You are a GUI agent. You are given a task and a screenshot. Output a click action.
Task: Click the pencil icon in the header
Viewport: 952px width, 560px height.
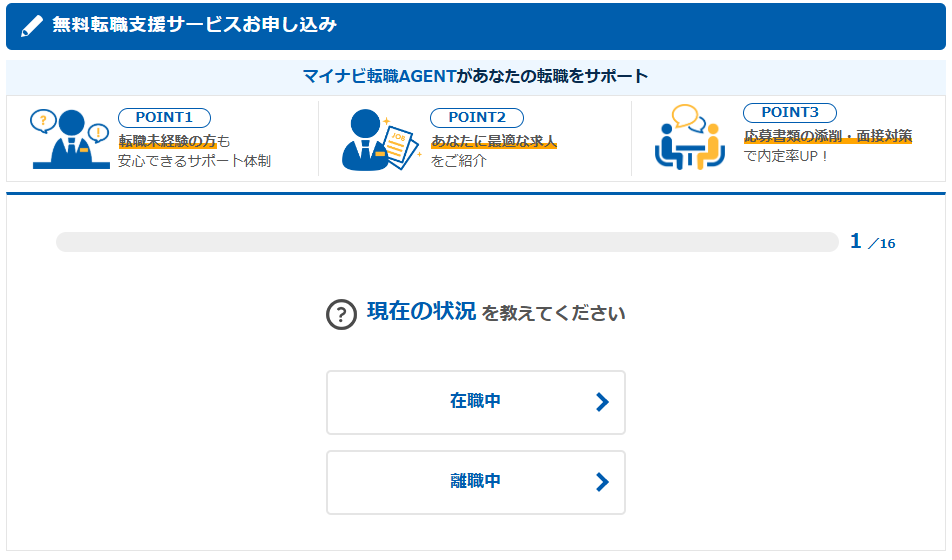32,26
